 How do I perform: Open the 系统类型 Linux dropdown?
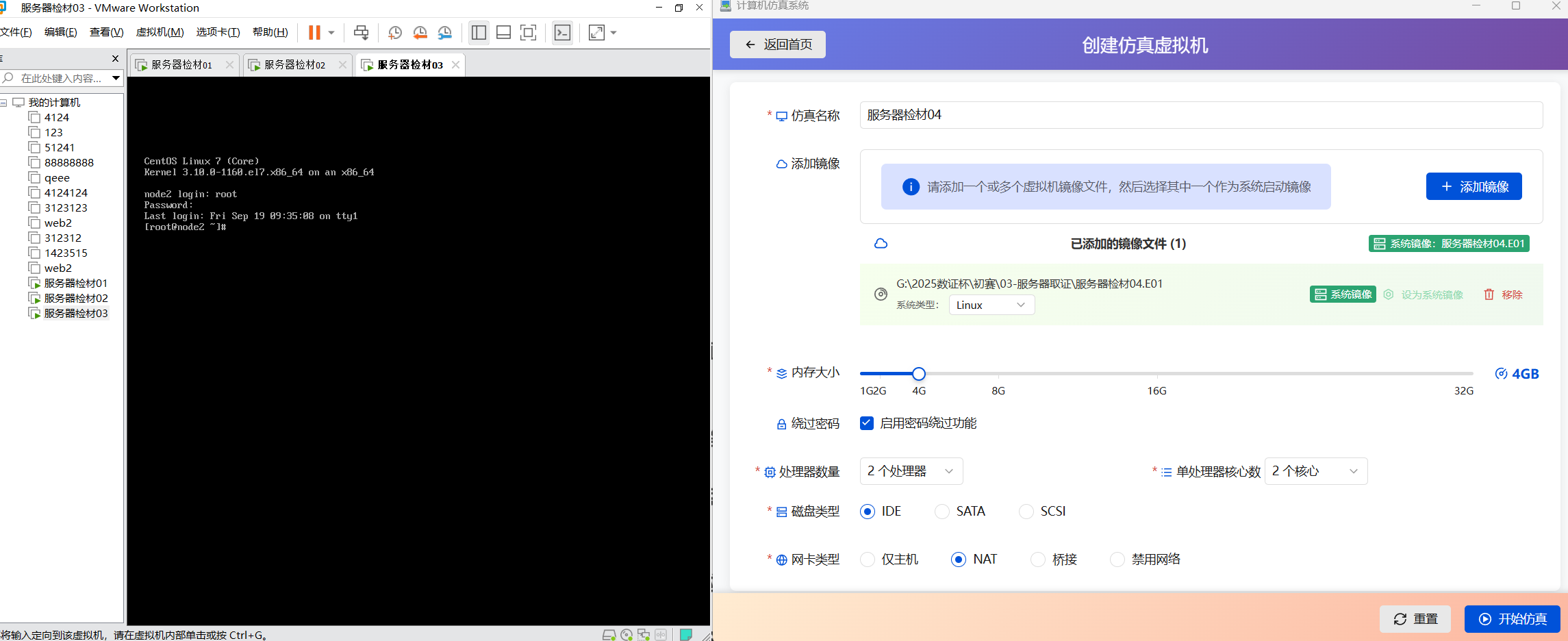991,305
